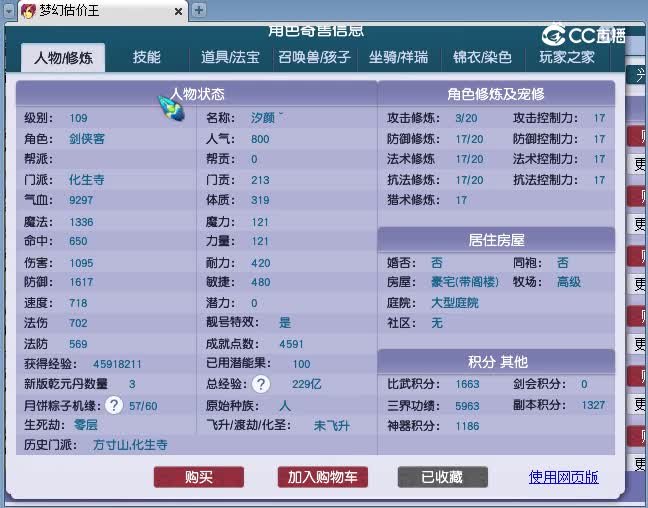Click the 庭院 value 大型庭院
Image resolution: width=648 pixels, height=508 pixels.
click(x=455, y=303)
